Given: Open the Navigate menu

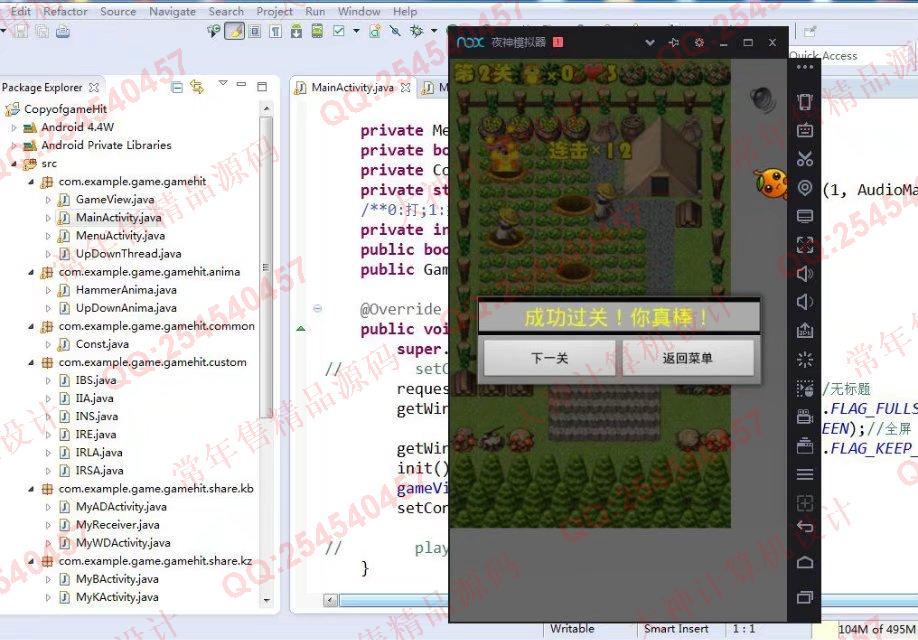Looking at the screenshot, I should click(x=172, y=11).
